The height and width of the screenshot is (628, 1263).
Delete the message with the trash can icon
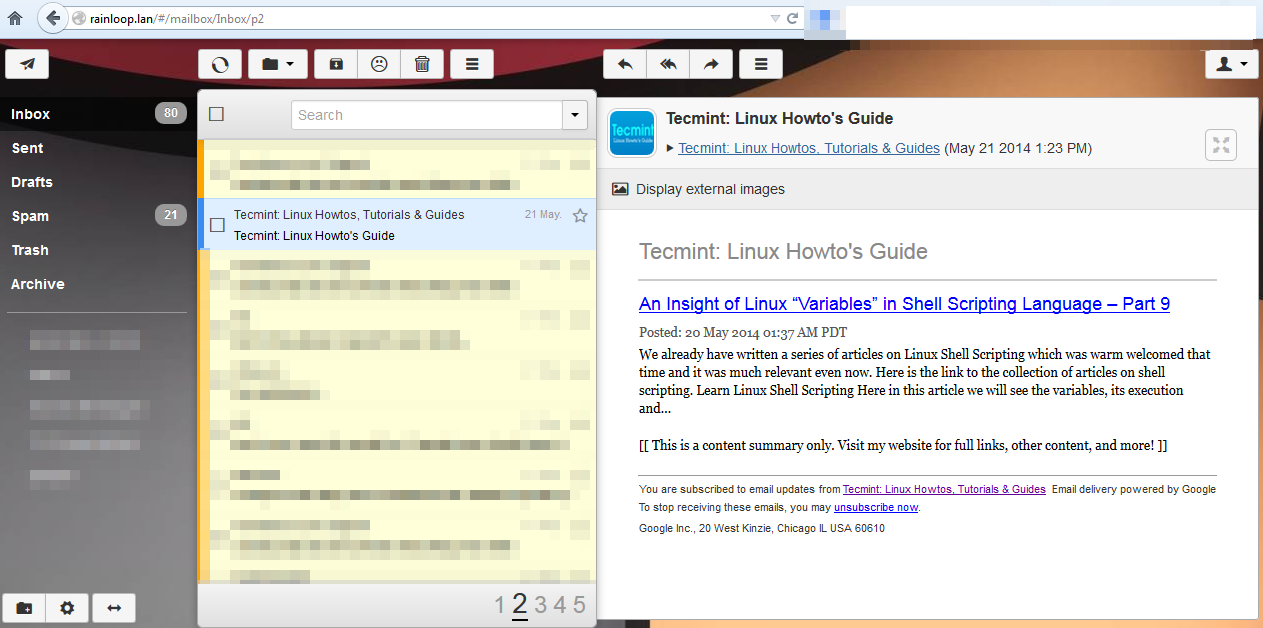coord(422,64)
